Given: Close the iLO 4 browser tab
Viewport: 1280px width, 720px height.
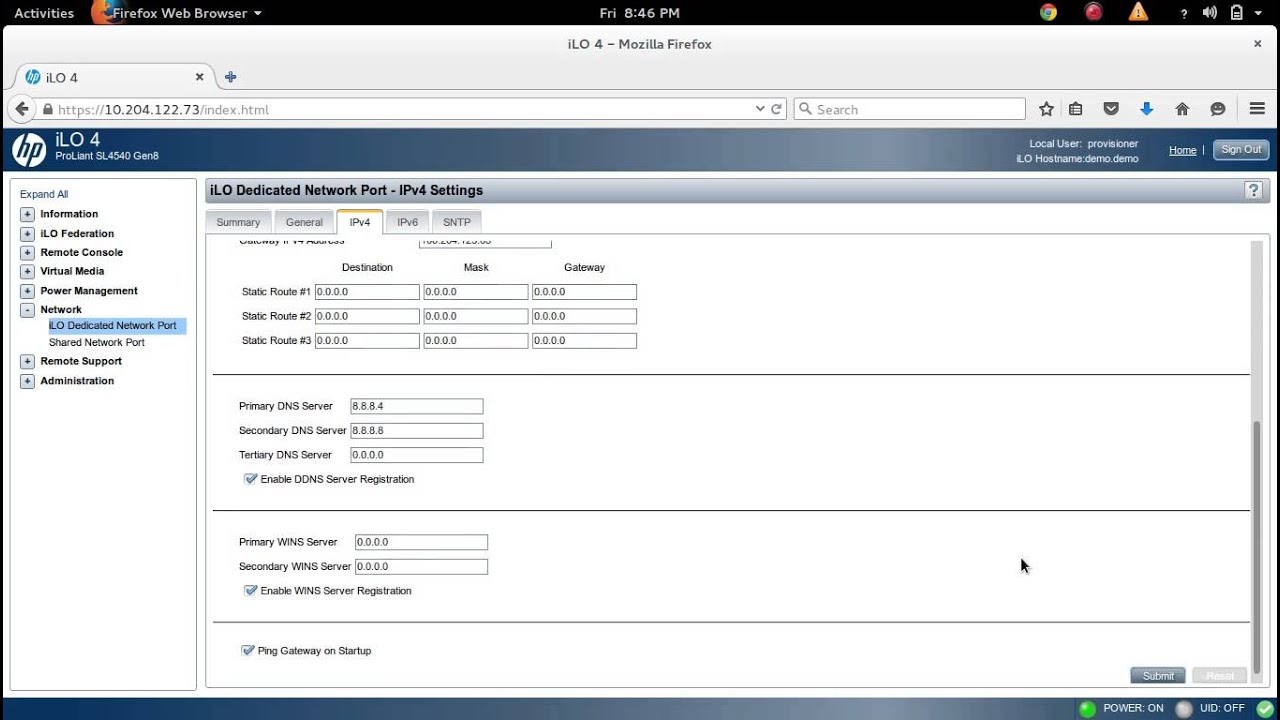Looking at the screenshot, I should [199, 77].
